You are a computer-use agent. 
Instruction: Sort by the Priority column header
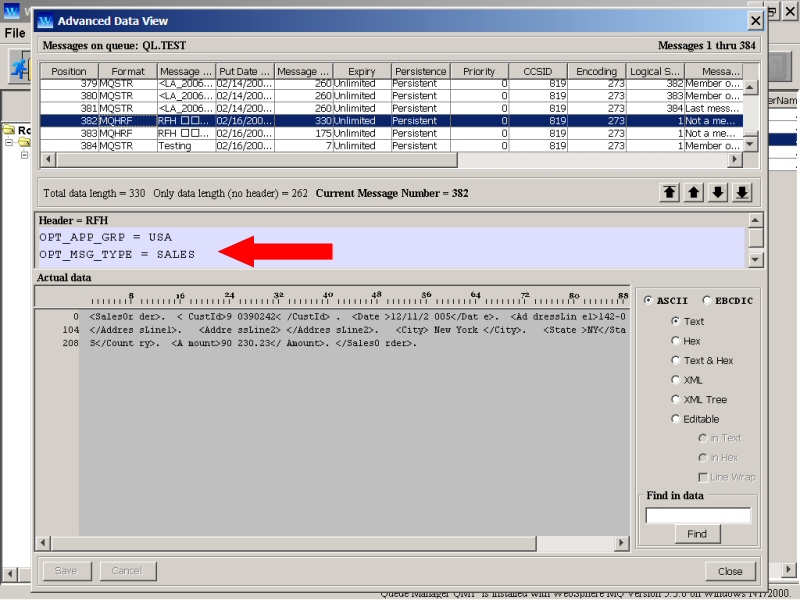point(479,71)
